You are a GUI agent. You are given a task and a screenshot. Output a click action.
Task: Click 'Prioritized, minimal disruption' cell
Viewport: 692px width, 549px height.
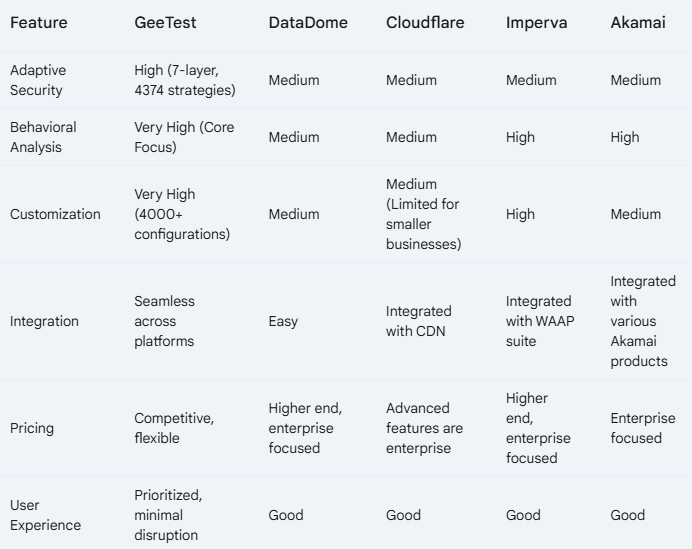pyautogui.click(x=168, y=515)
